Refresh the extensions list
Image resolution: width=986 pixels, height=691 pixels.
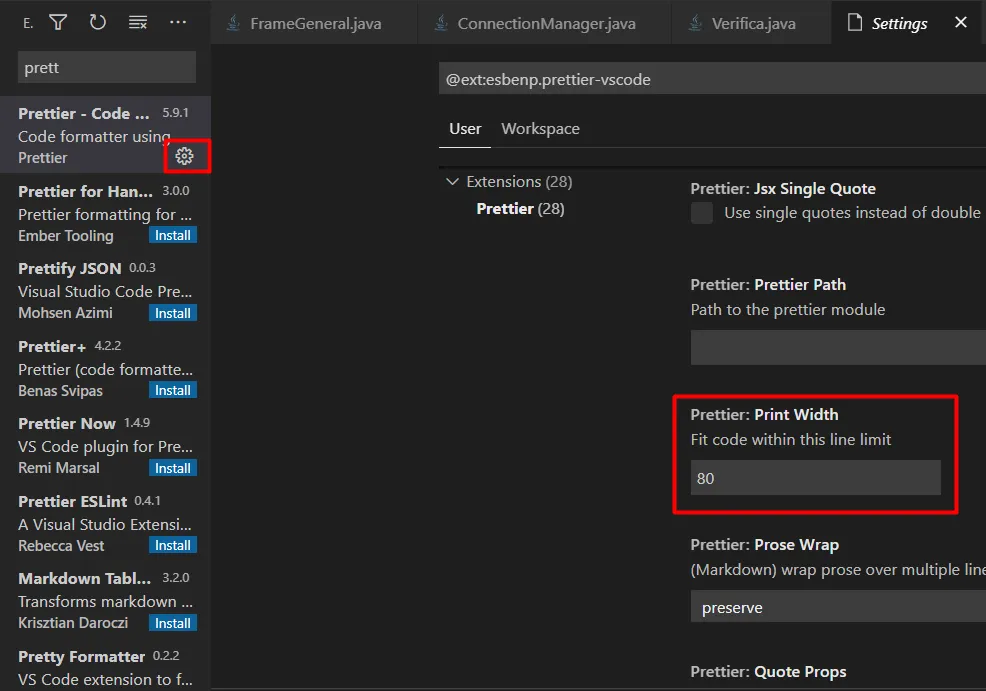(97, 23)
